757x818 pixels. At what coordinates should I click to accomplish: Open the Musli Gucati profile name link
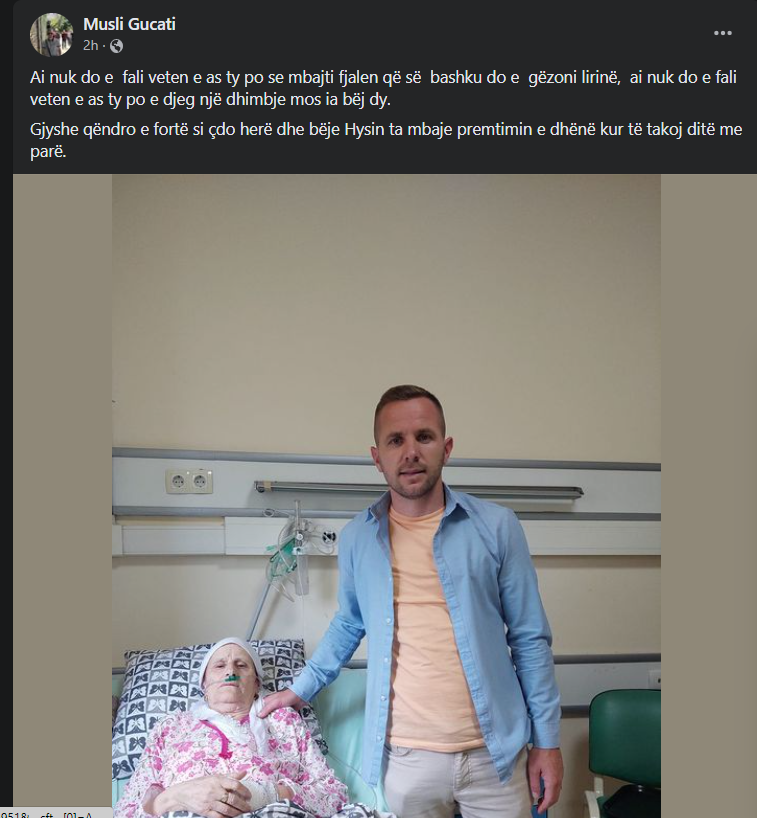pyautogui.click(x=129, y=24)
